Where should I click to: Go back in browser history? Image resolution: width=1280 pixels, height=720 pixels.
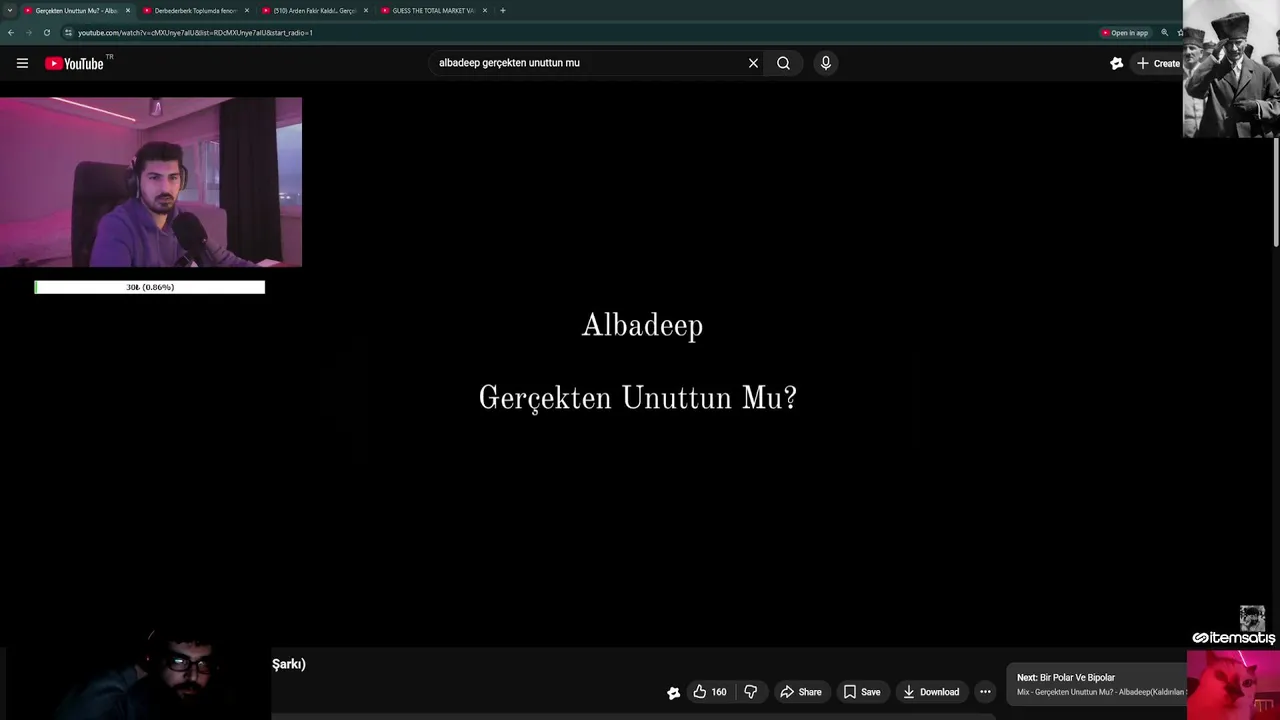[x=11, y=33]
